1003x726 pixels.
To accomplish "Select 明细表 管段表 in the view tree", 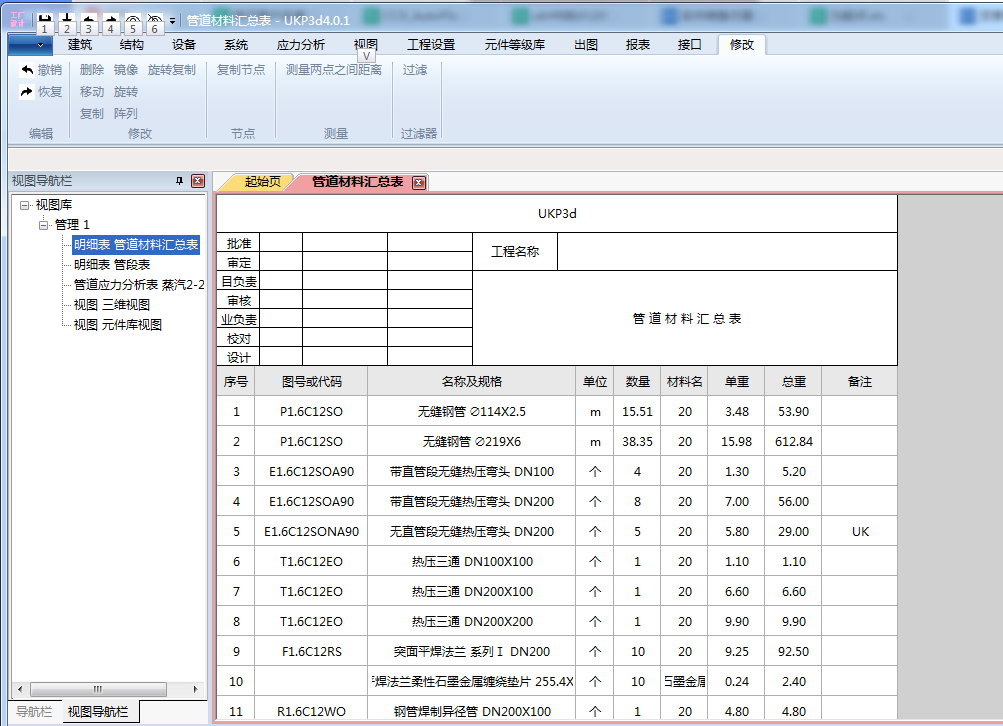I will coord(112,265).
